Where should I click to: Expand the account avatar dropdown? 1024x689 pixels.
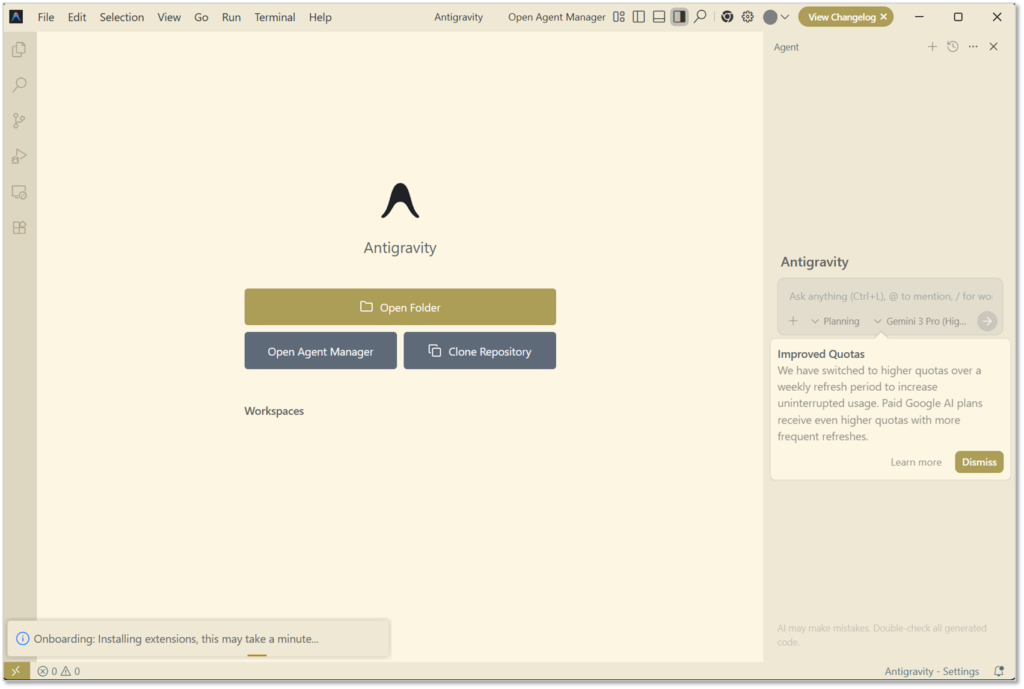[776, 17]
